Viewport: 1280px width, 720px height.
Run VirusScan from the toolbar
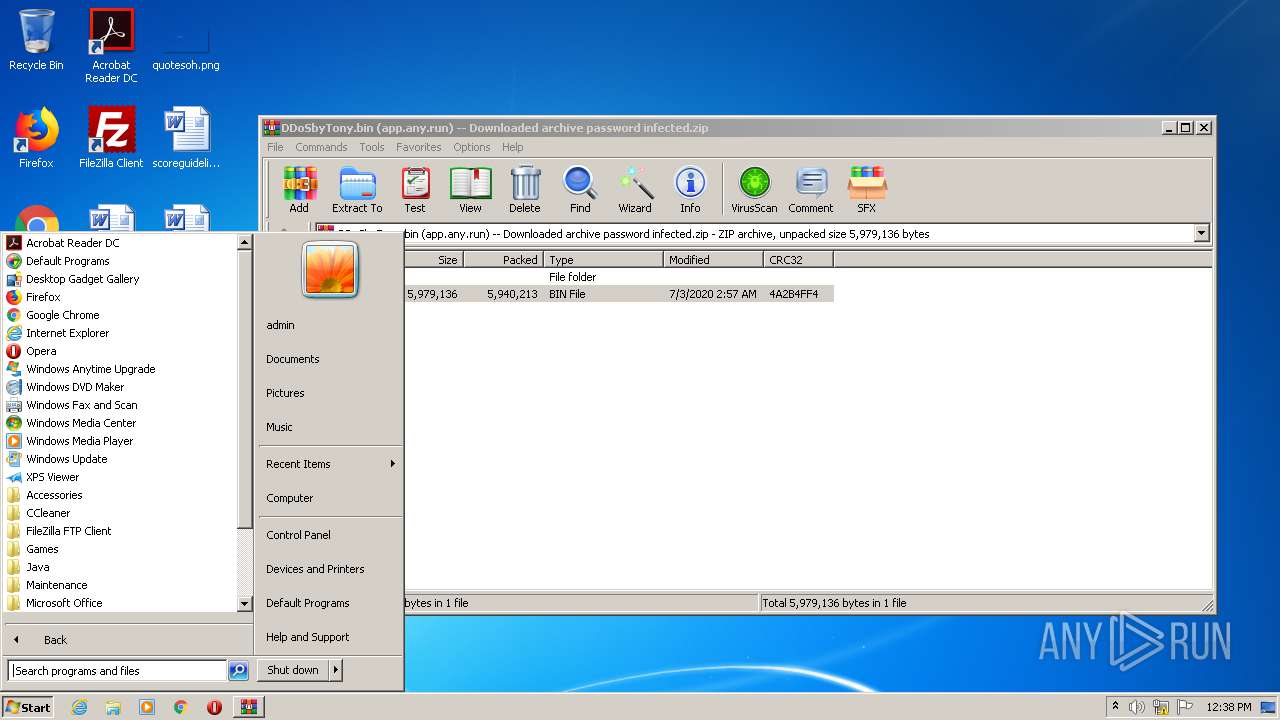[754, 190]
